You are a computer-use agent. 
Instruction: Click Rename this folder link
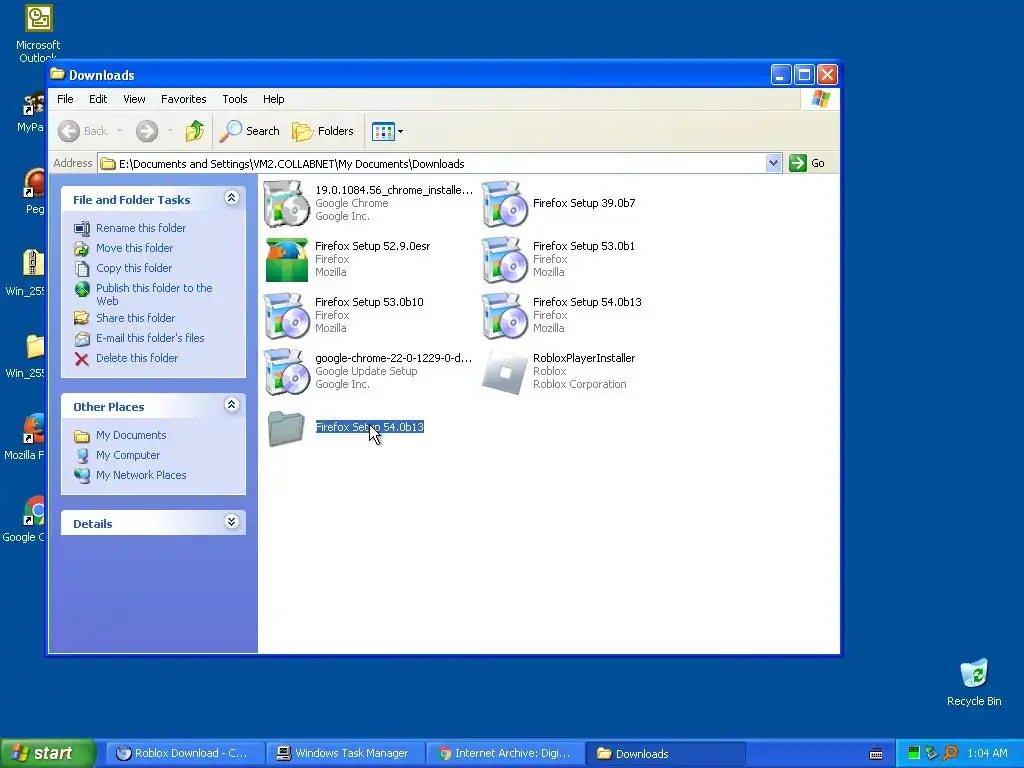point(140,228)
